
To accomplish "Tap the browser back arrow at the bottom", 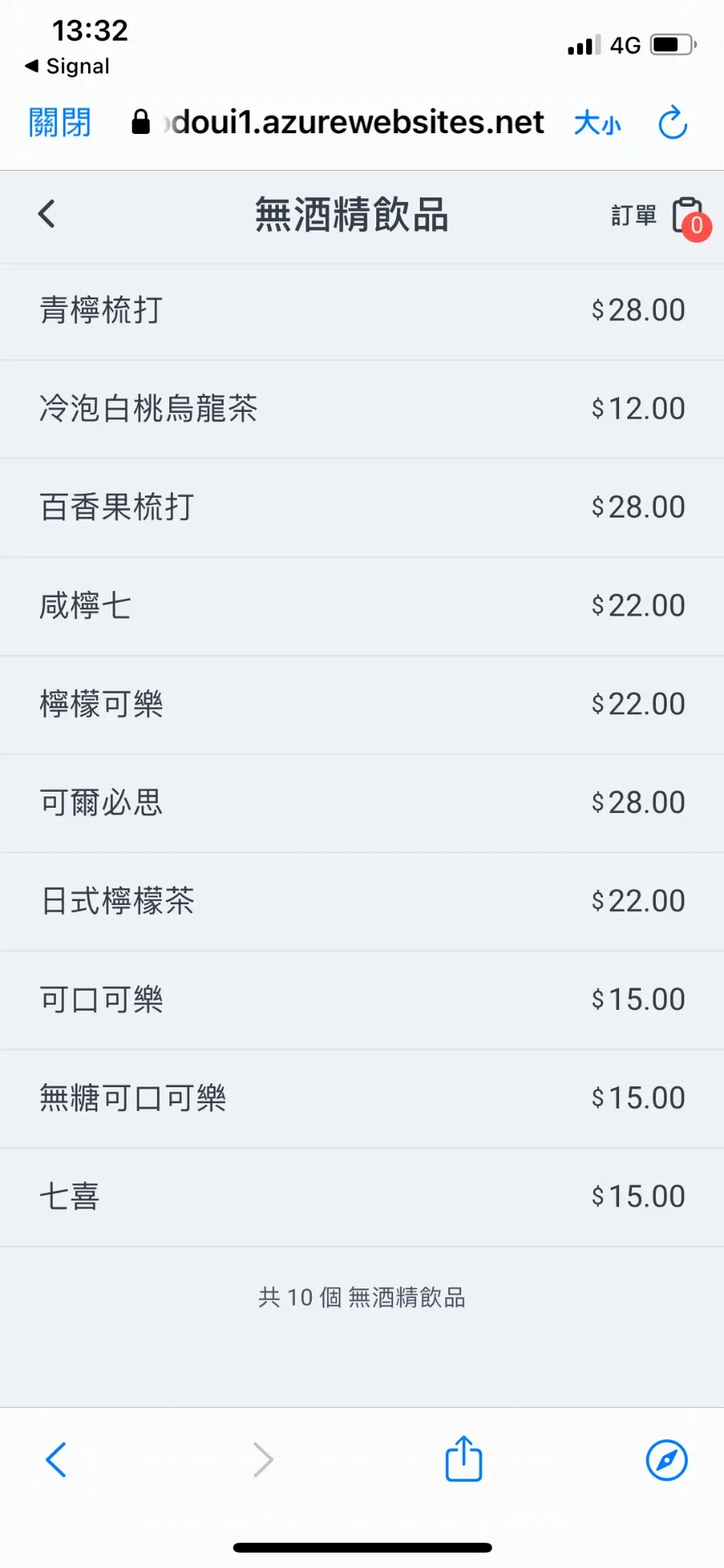I will pos(56,1459).
